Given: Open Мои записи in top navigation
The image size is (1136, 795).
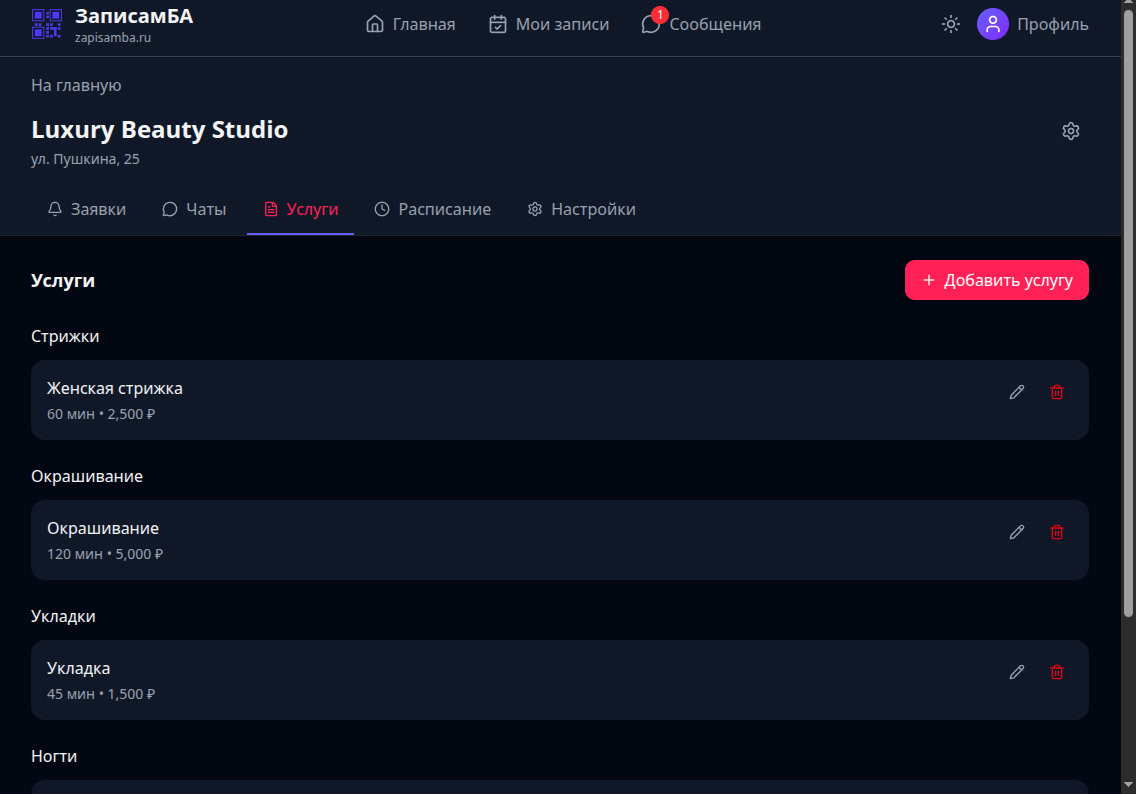Looking at the screenshot, I should [548, 24].
